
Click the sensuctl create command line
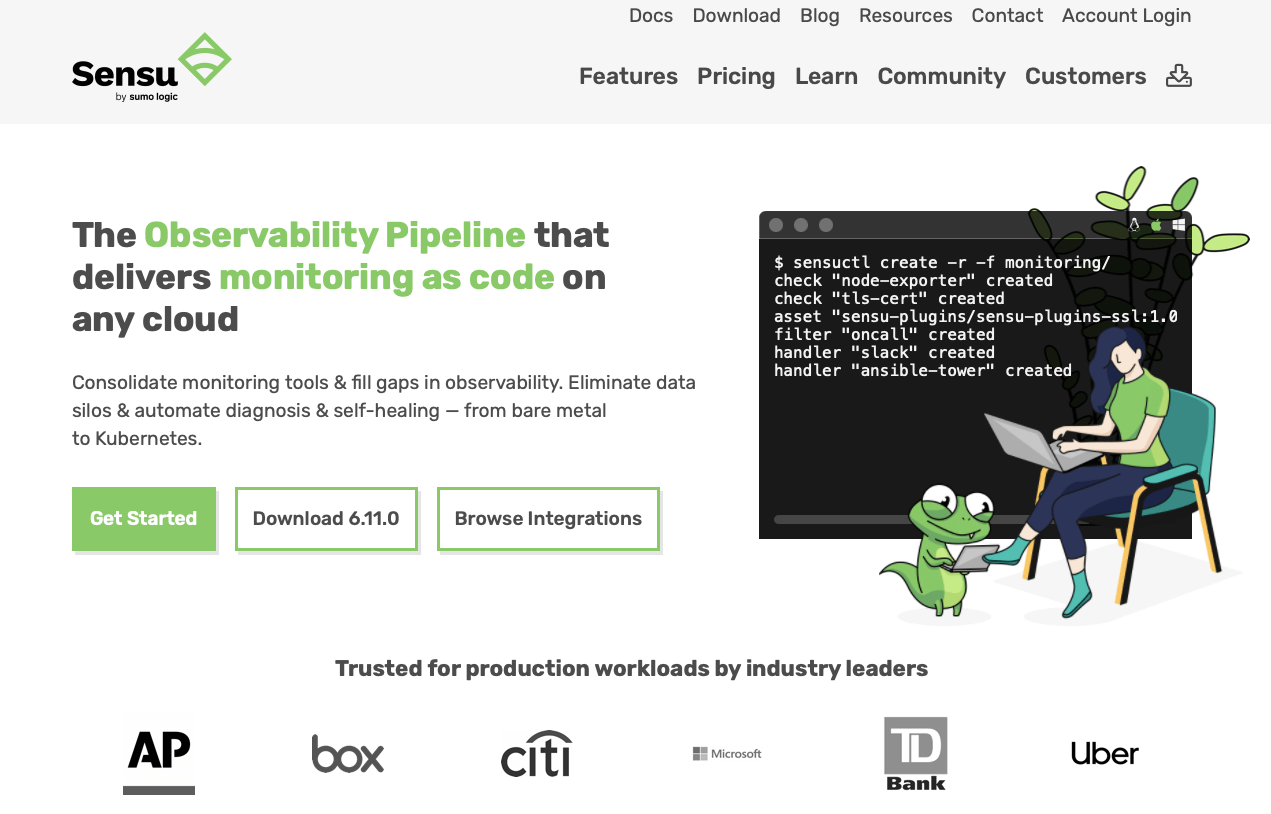pos(942,263)
